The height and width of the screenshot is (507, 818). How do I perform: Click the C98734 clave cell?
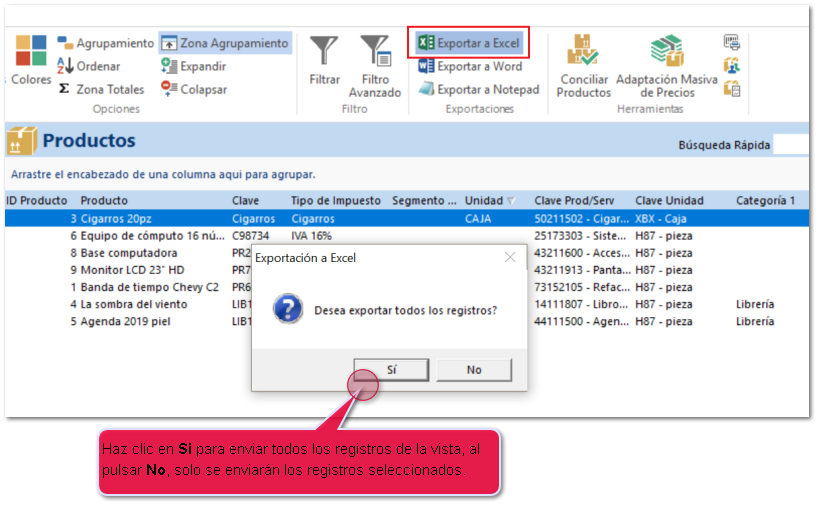click(x=250, y=235)
